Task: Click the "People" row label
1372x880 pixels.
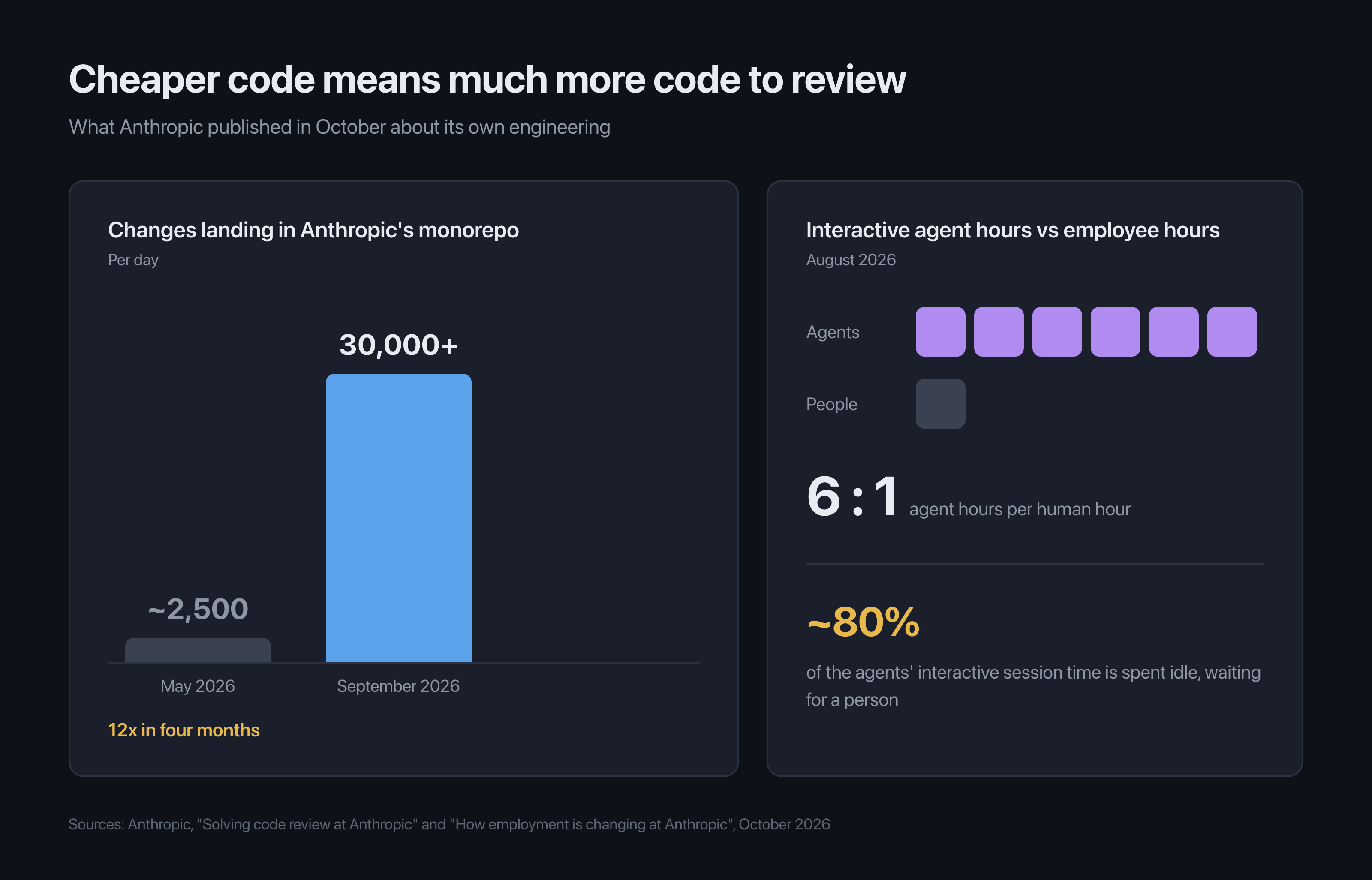Action: pos(831,404)
